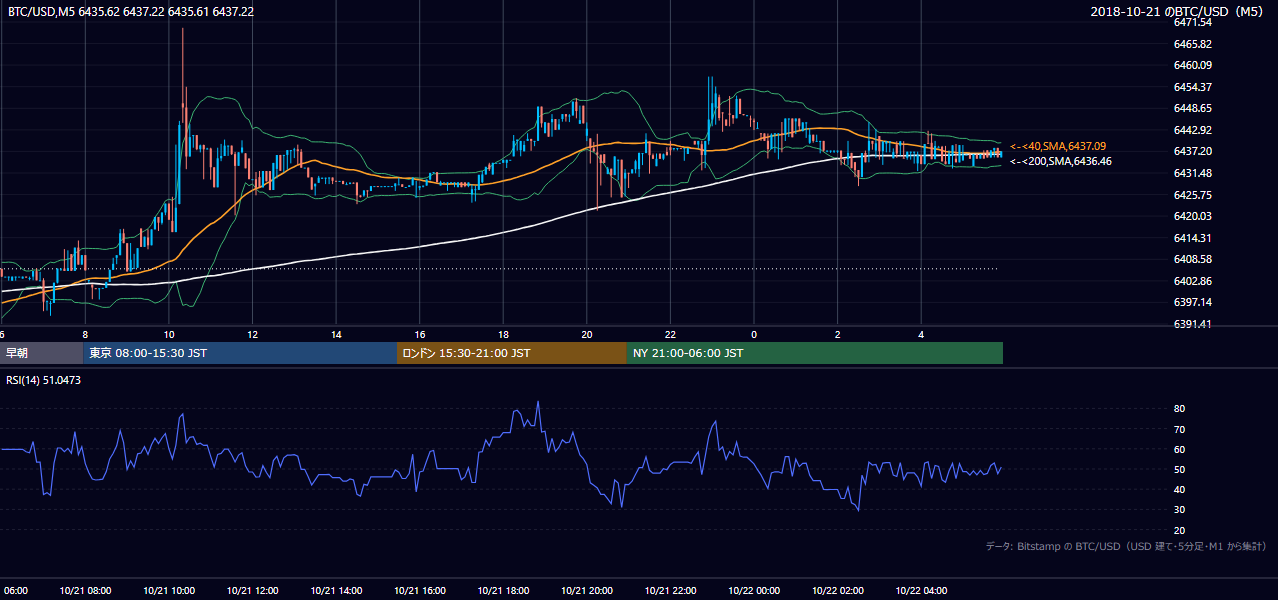Click RSI scale value 40

tap(1180, 489)
